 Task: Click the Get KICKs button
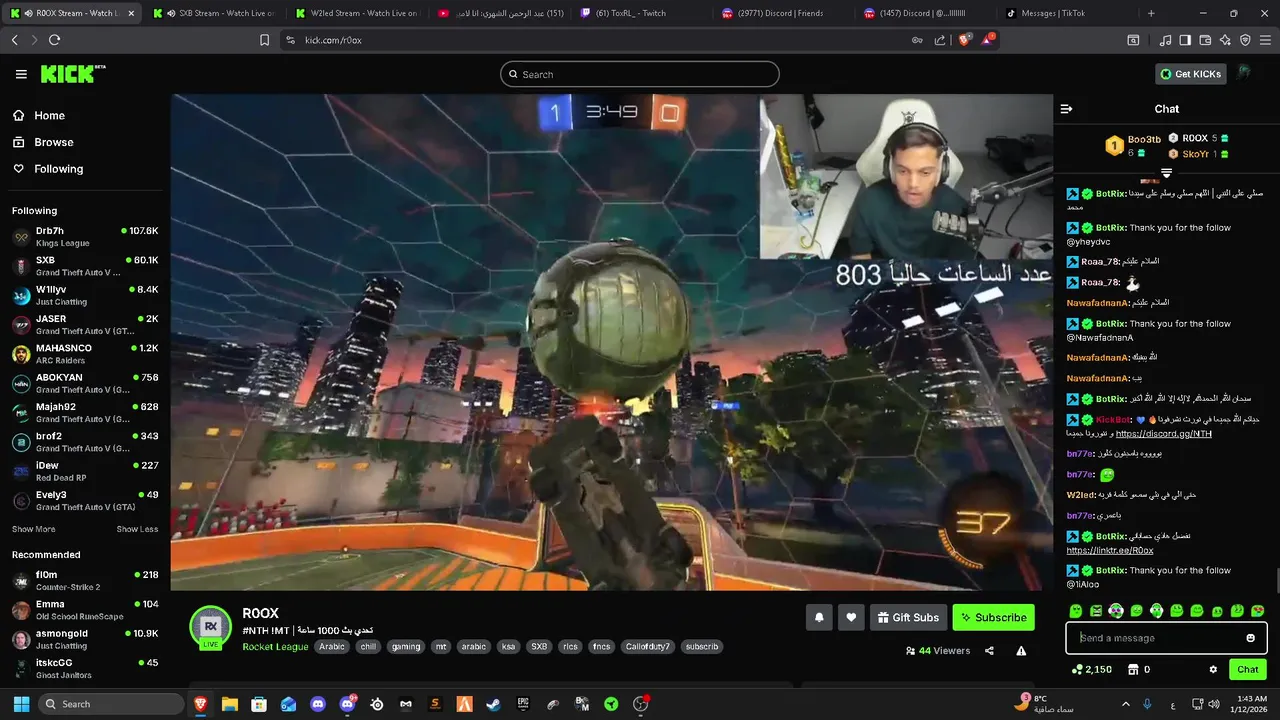(x=1191, y=74)
